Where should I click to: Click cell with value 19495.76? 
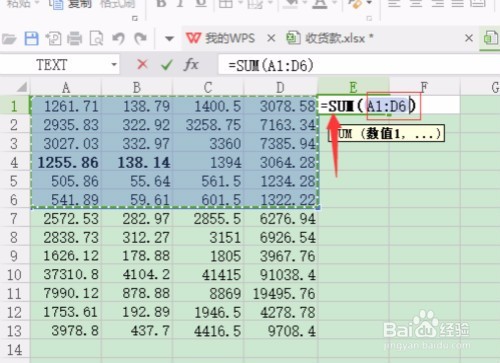click(281, 293)
